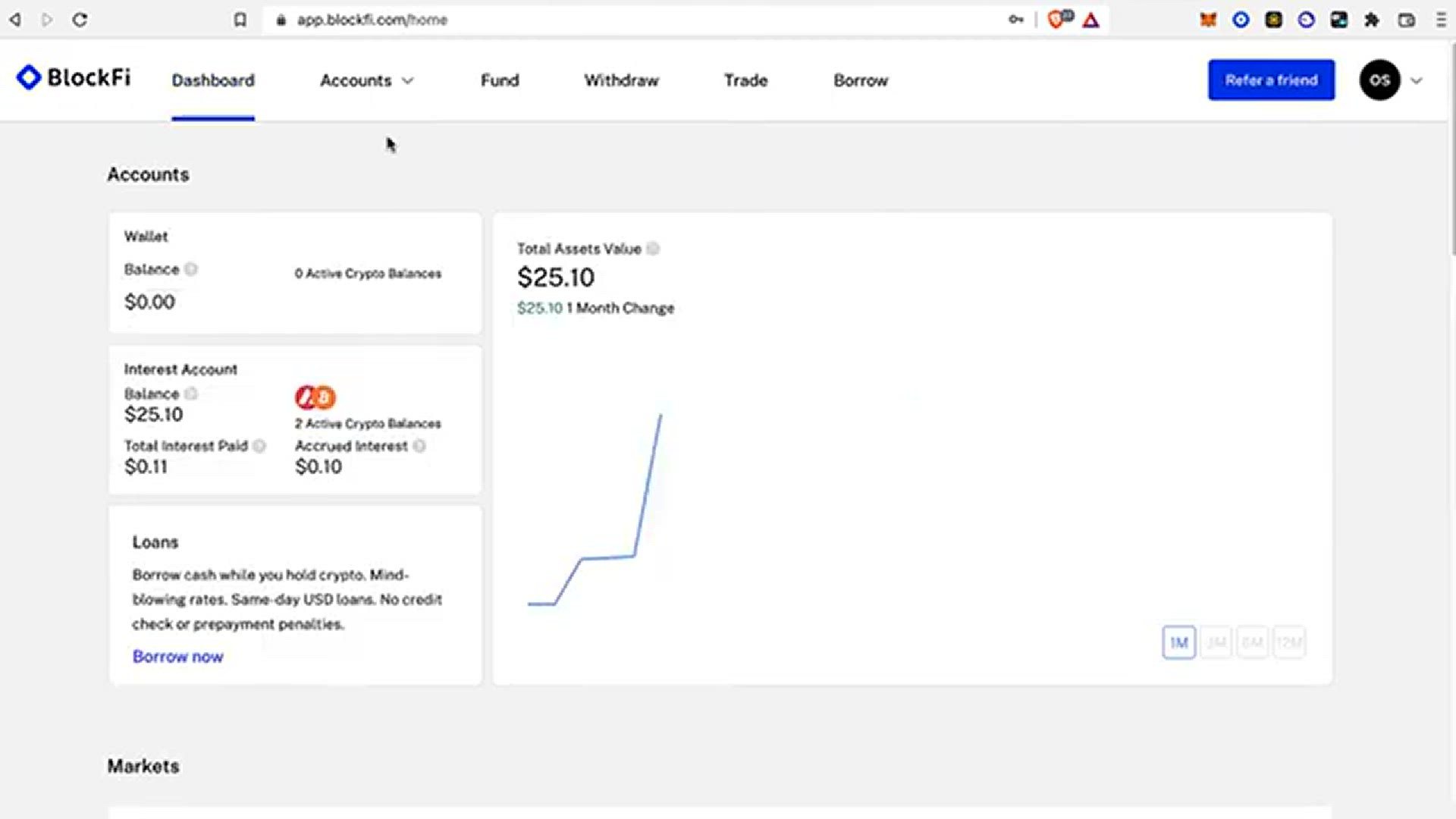
Task: Select the 3M chart range
Action: click(x=1216, y=642)
